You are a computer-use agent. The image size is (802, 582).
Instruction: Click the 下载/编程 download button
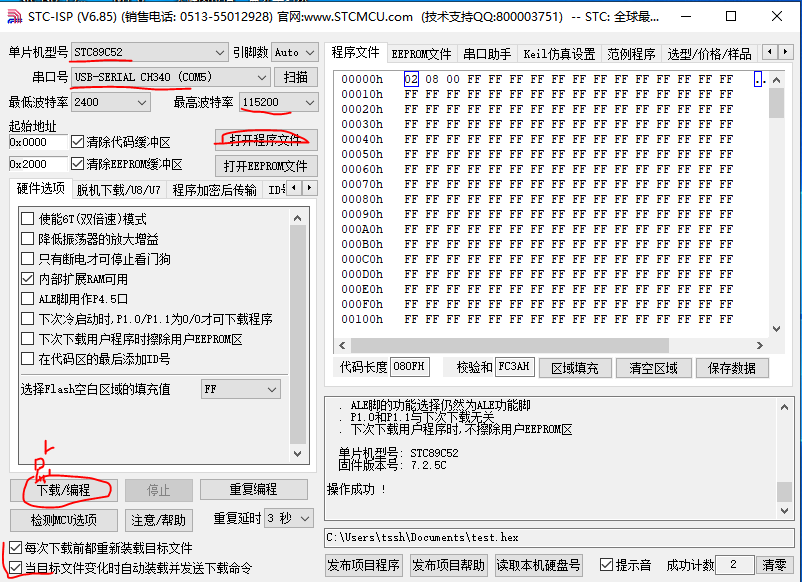tap(64, 490)
